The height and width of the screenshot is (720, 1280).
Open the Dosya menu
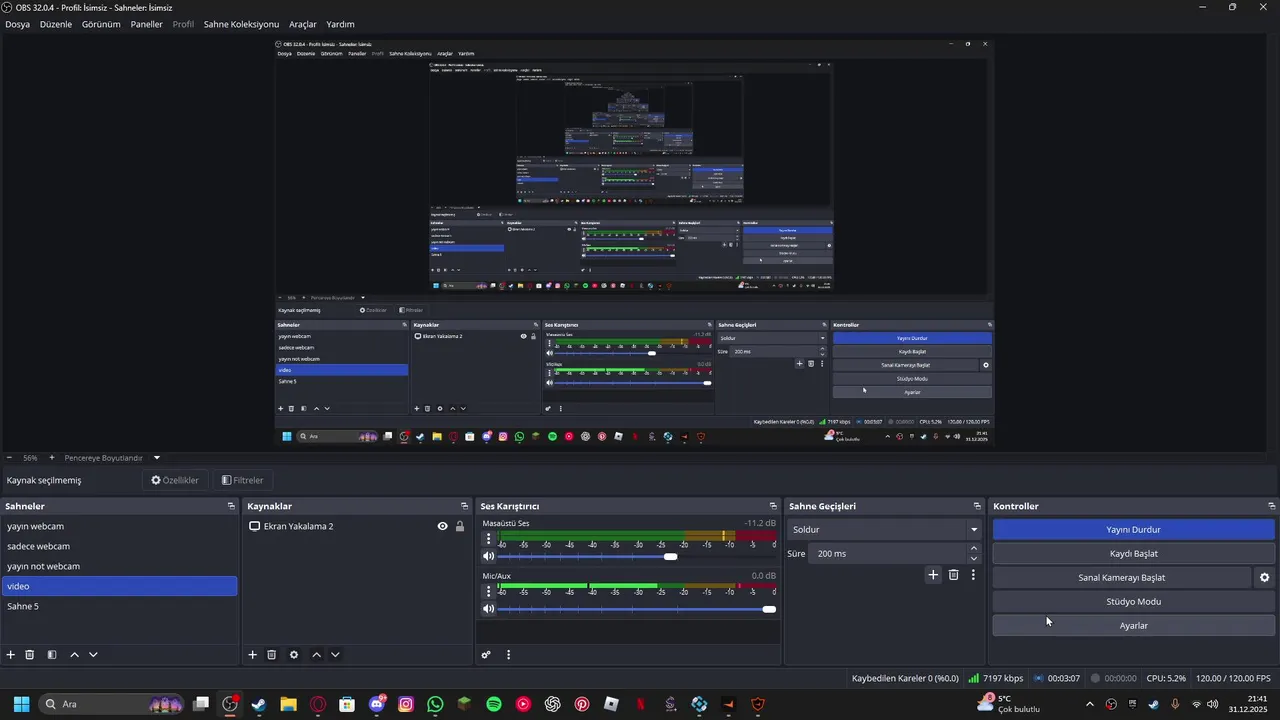pyautogui.click(x=17, y=24)
